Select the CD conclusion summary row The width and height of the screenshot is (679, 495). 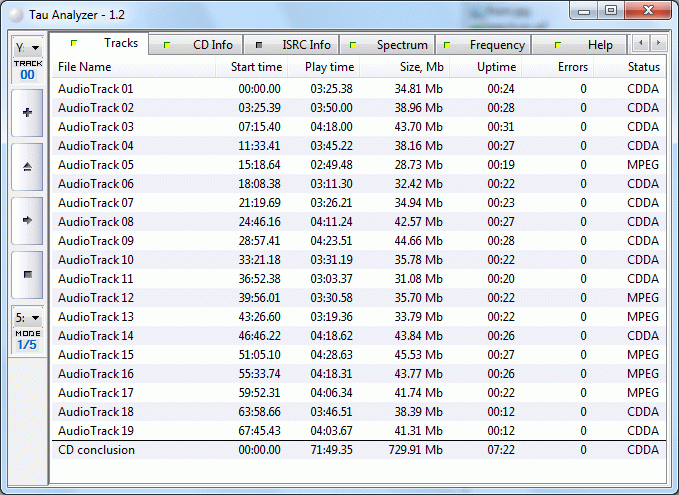[96, 450]
